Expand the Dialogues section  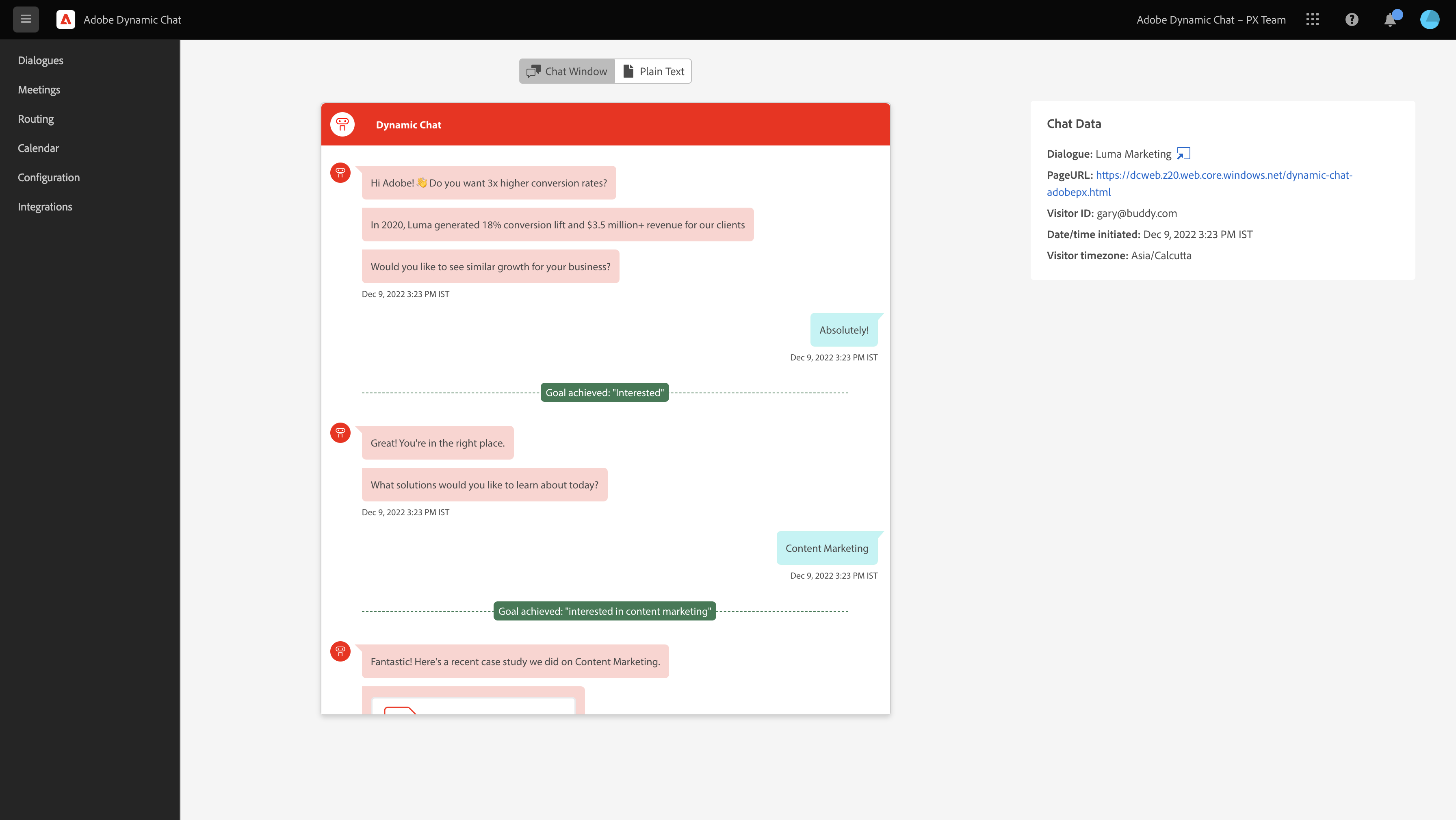[x=40, y=60]
